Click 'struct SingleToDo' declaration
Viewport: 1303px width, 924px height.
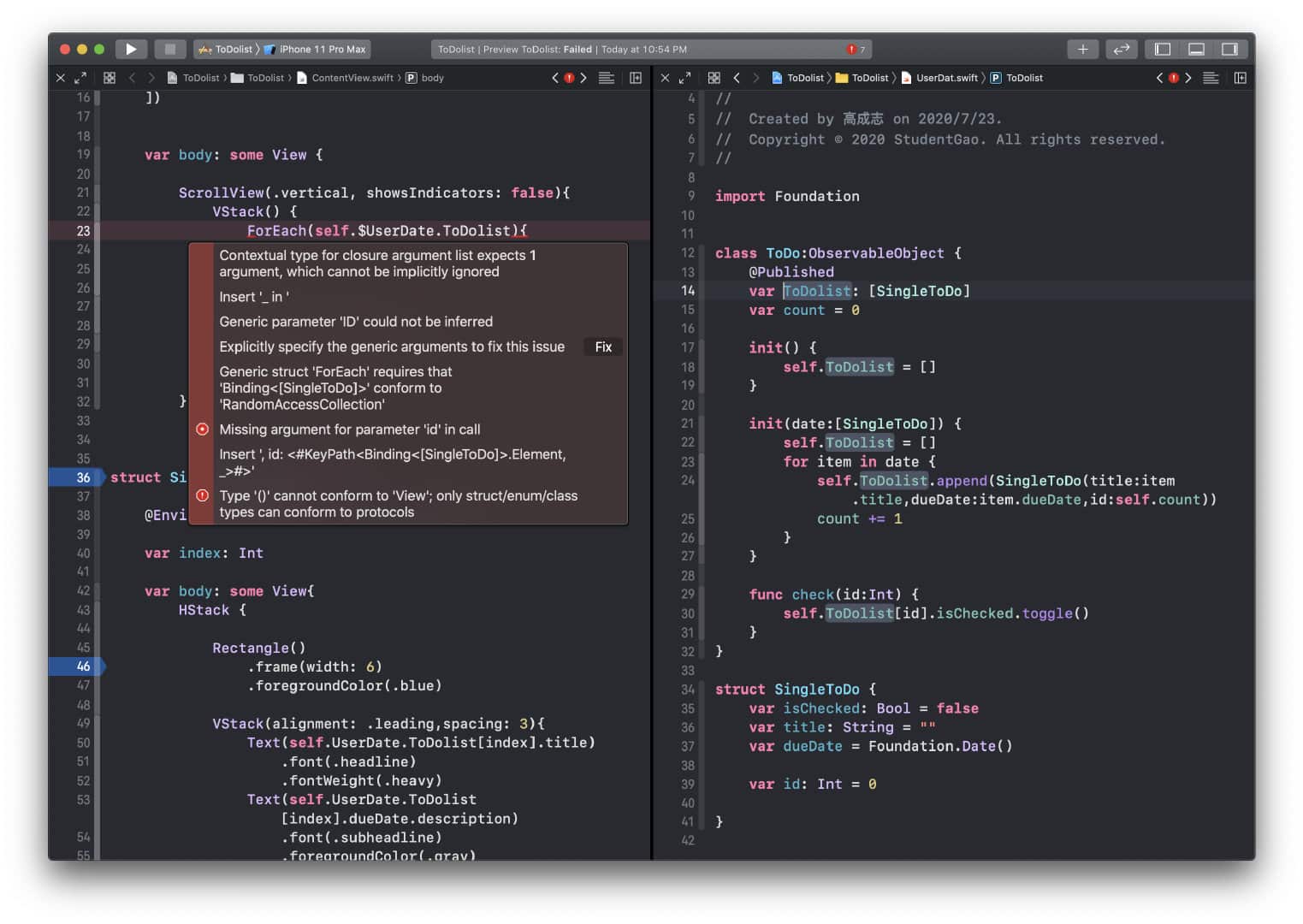(x=796, y=690)
